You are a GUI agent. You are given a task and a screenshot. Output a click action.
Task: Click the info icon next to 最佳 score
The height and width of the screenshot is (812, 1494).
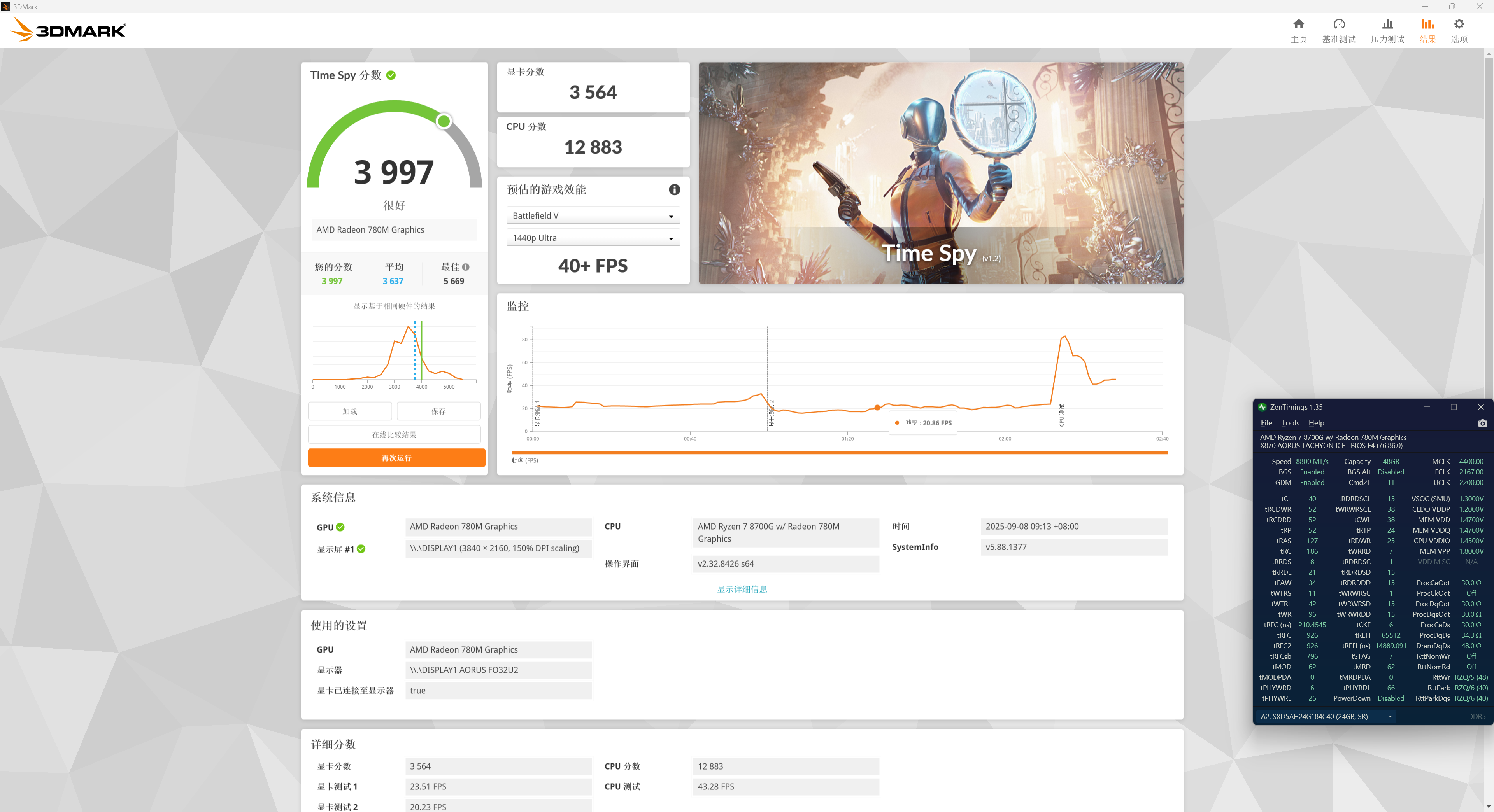[466, 267]
